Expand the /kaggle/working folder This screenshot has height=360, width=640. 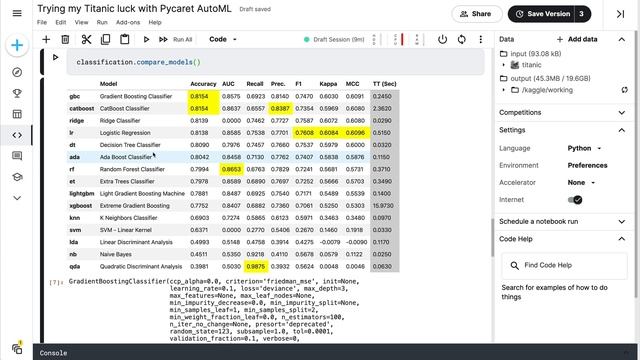point(504,90)
